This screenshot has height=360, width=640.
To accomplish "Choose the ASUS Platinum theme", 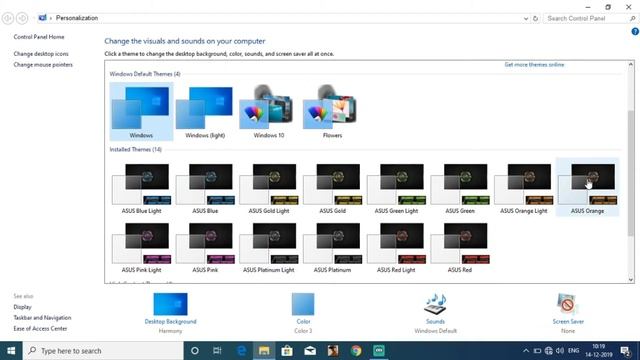I will 332,247.
